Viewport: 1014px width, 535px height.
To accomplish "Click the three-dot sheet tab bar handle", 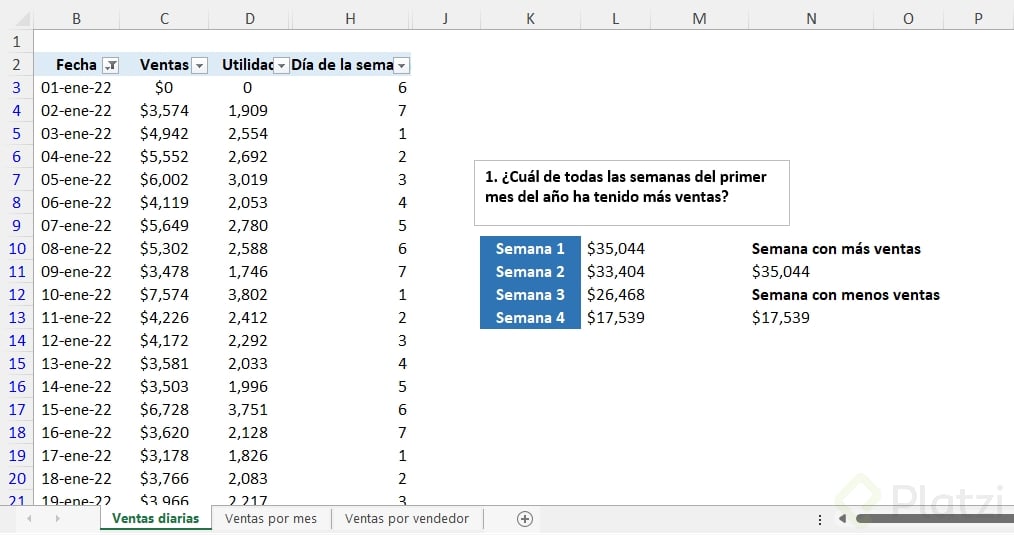I will (x=819, y=519).
